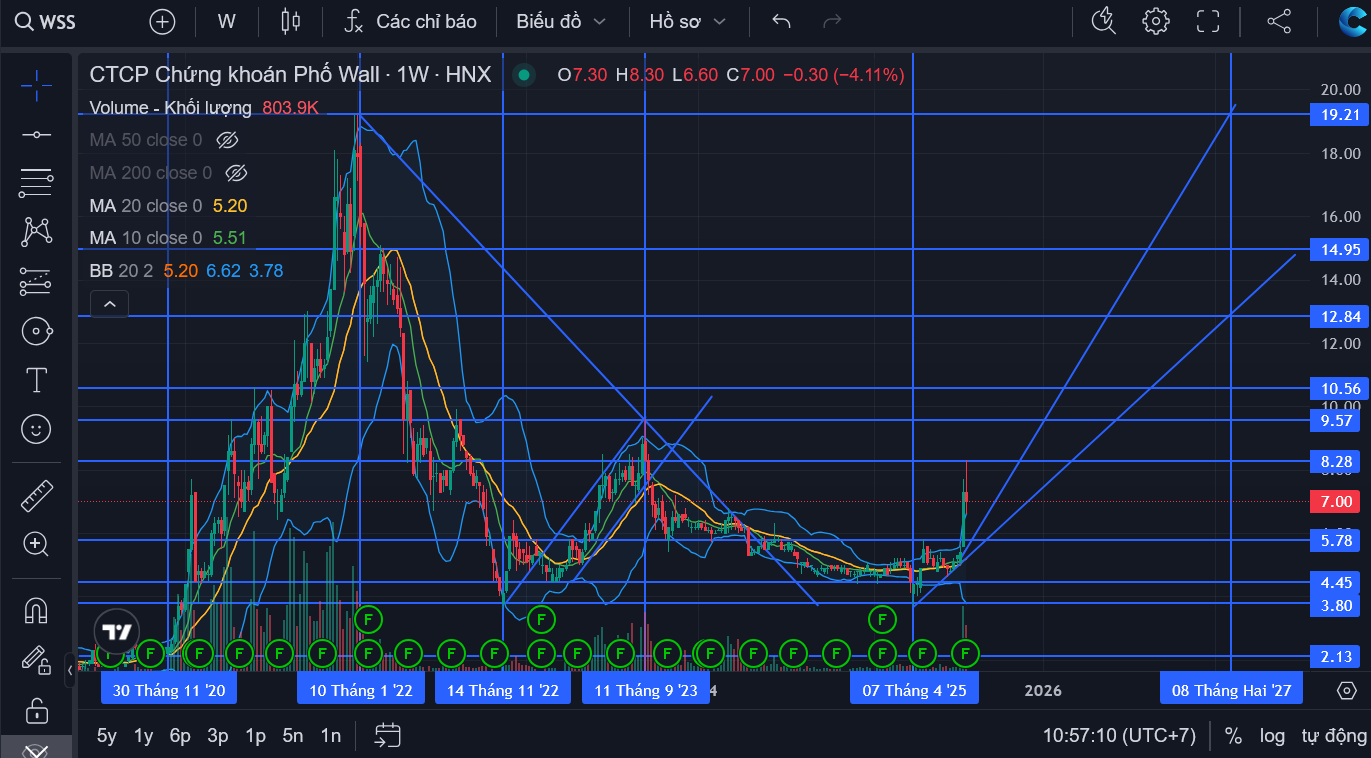
Task: Select the 5y date range
Action: [107, 736]
